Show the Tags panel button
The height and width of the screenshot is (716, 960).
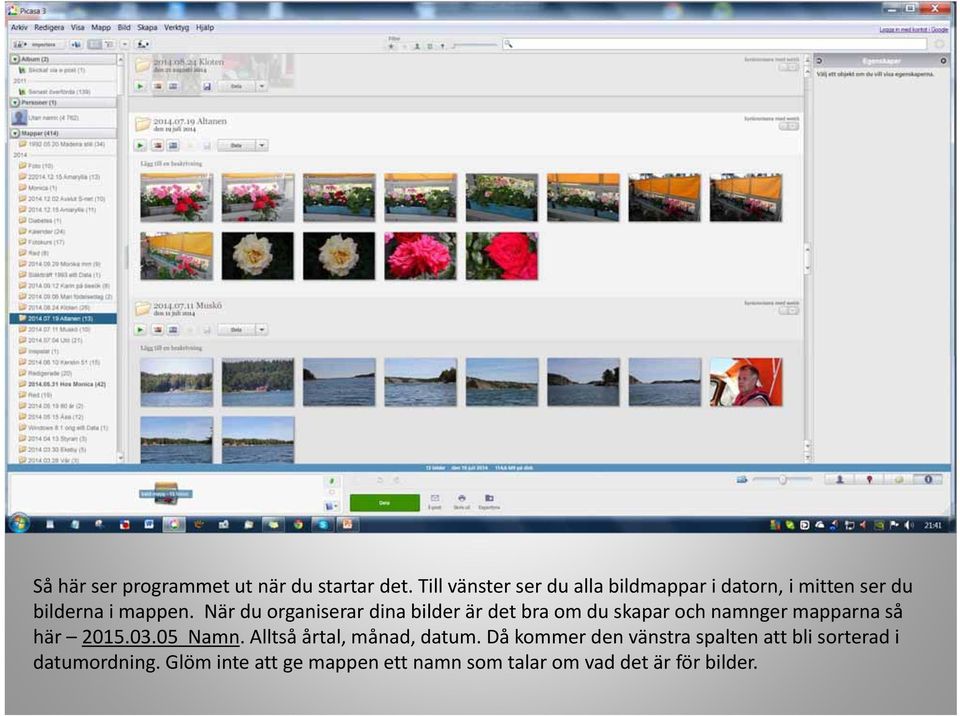coord(898,480)
